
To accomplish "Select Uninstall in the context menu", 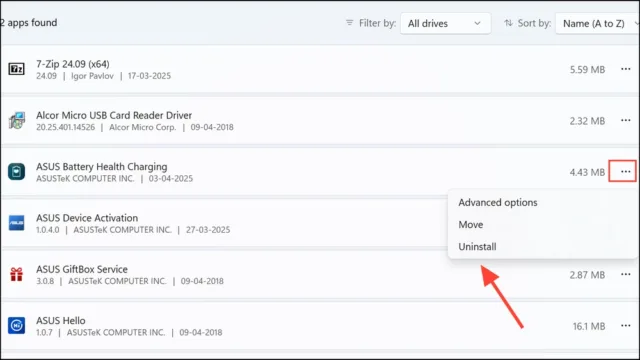I will click(x=477, y=247).
